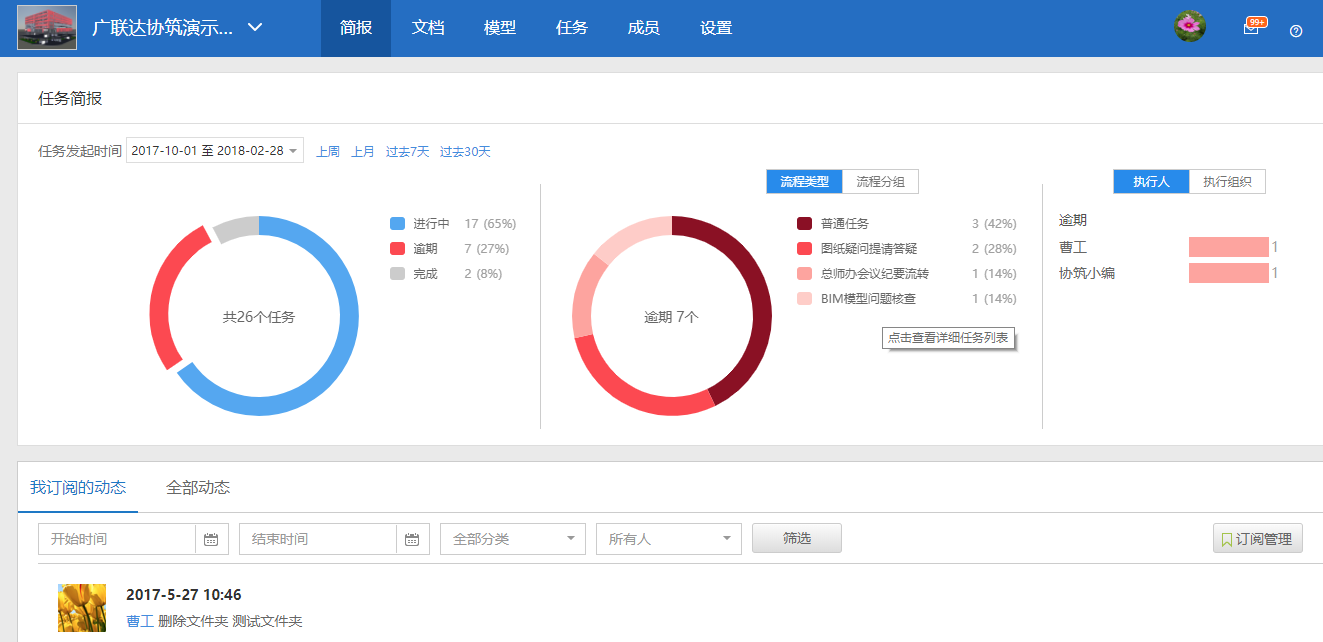The height and width of the screenshot is (642, 1323).
Task: Click the project logo thumbnail at top left
Action: point(46,27)
